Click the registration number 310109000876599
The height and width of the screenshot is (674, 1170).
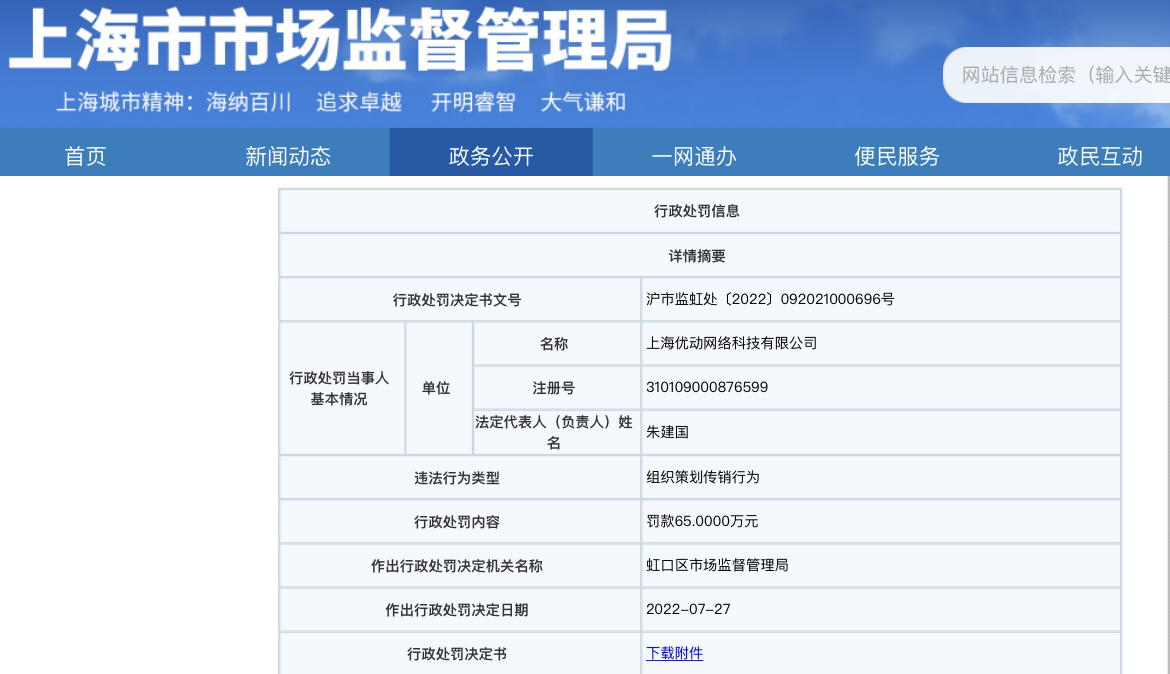[707, 387]
